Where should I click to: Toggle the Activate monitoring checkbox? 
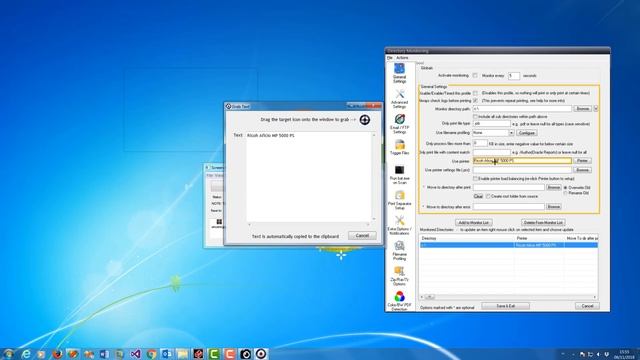(475, 76)
